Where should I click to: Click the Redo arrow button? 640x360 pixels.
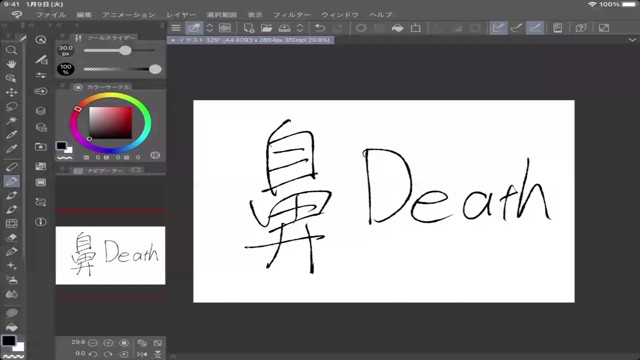[338, 28]
